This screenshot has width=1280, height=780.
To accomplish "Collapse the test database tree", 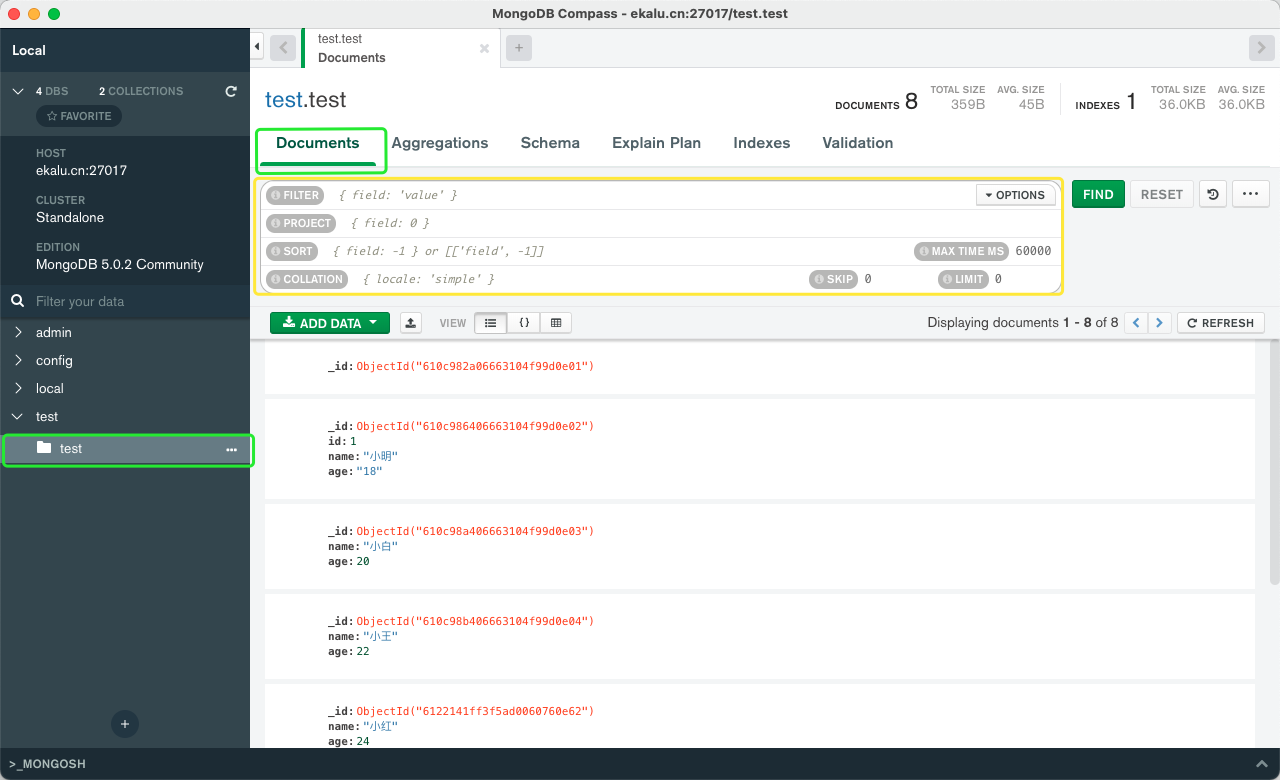I will 17,416.
